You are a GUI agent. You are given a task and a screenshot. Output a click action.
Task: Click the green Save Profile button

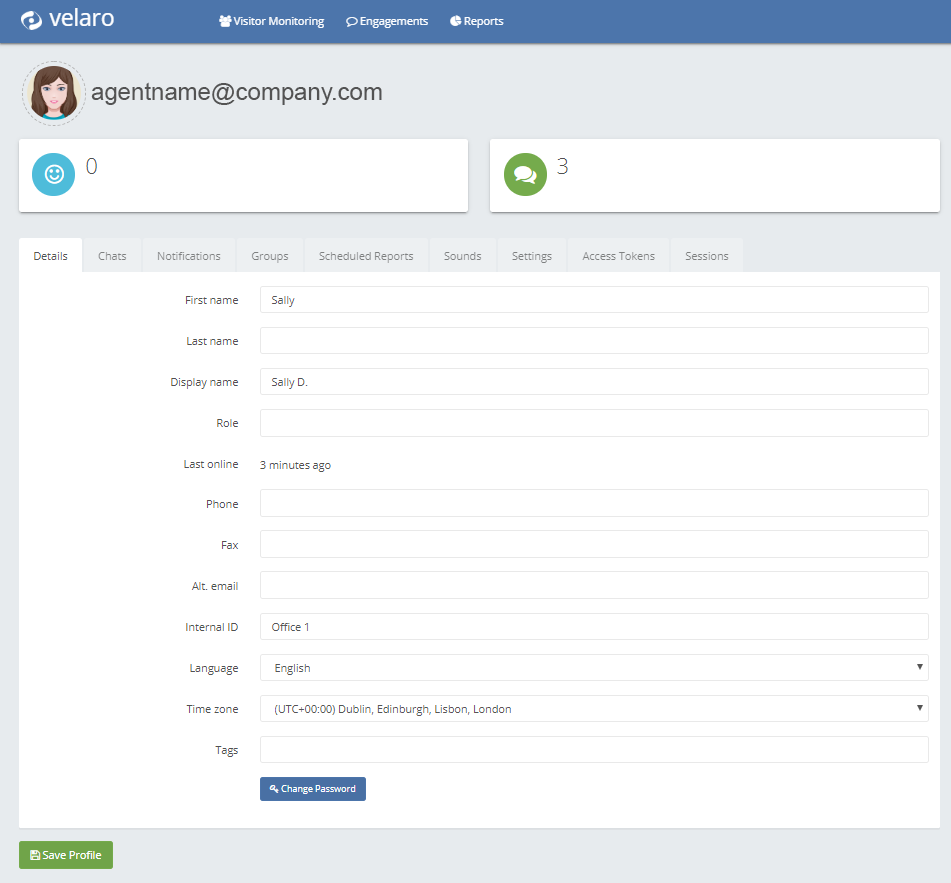(66, 855)
